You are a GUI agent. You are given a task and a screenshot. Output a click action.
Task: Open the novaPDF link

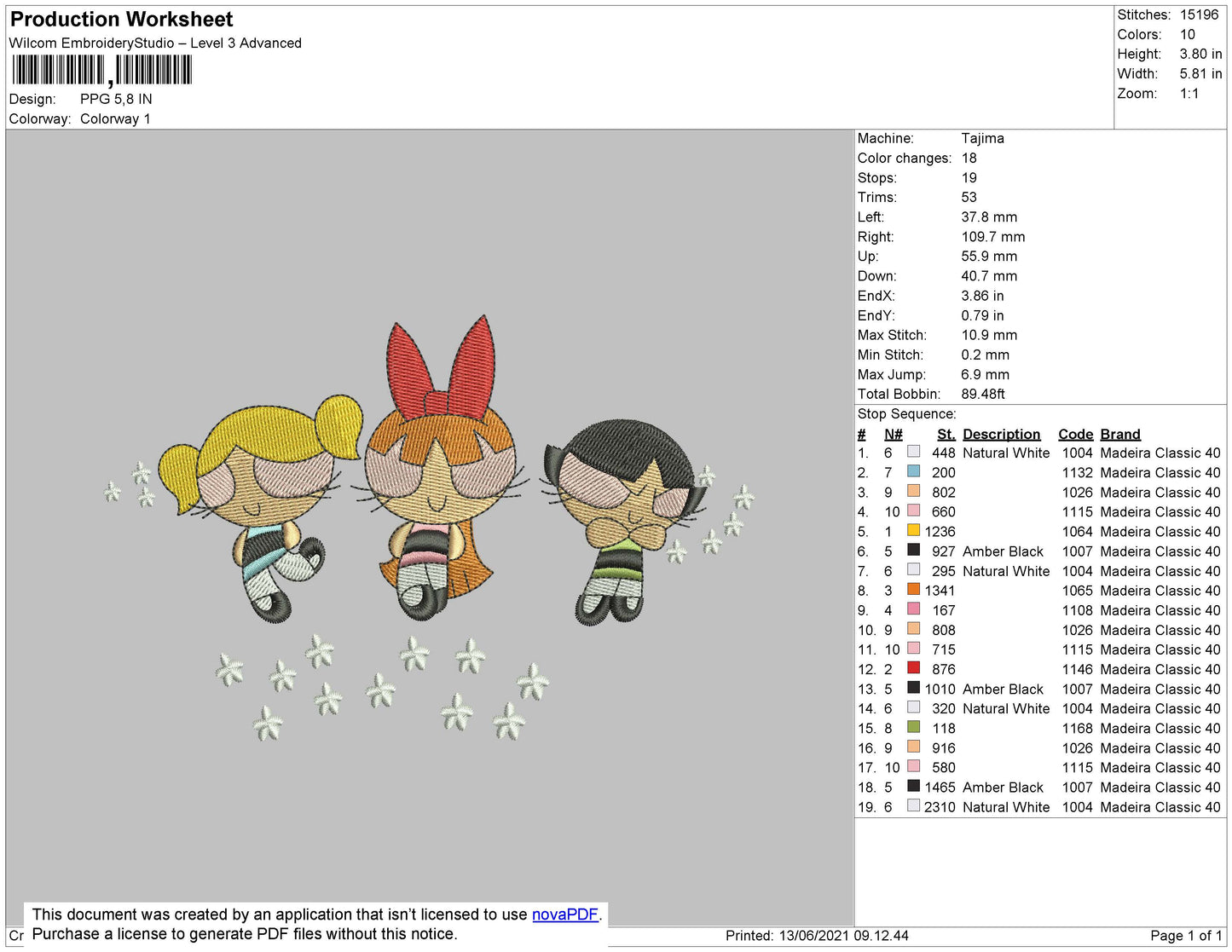coord(565,914)
